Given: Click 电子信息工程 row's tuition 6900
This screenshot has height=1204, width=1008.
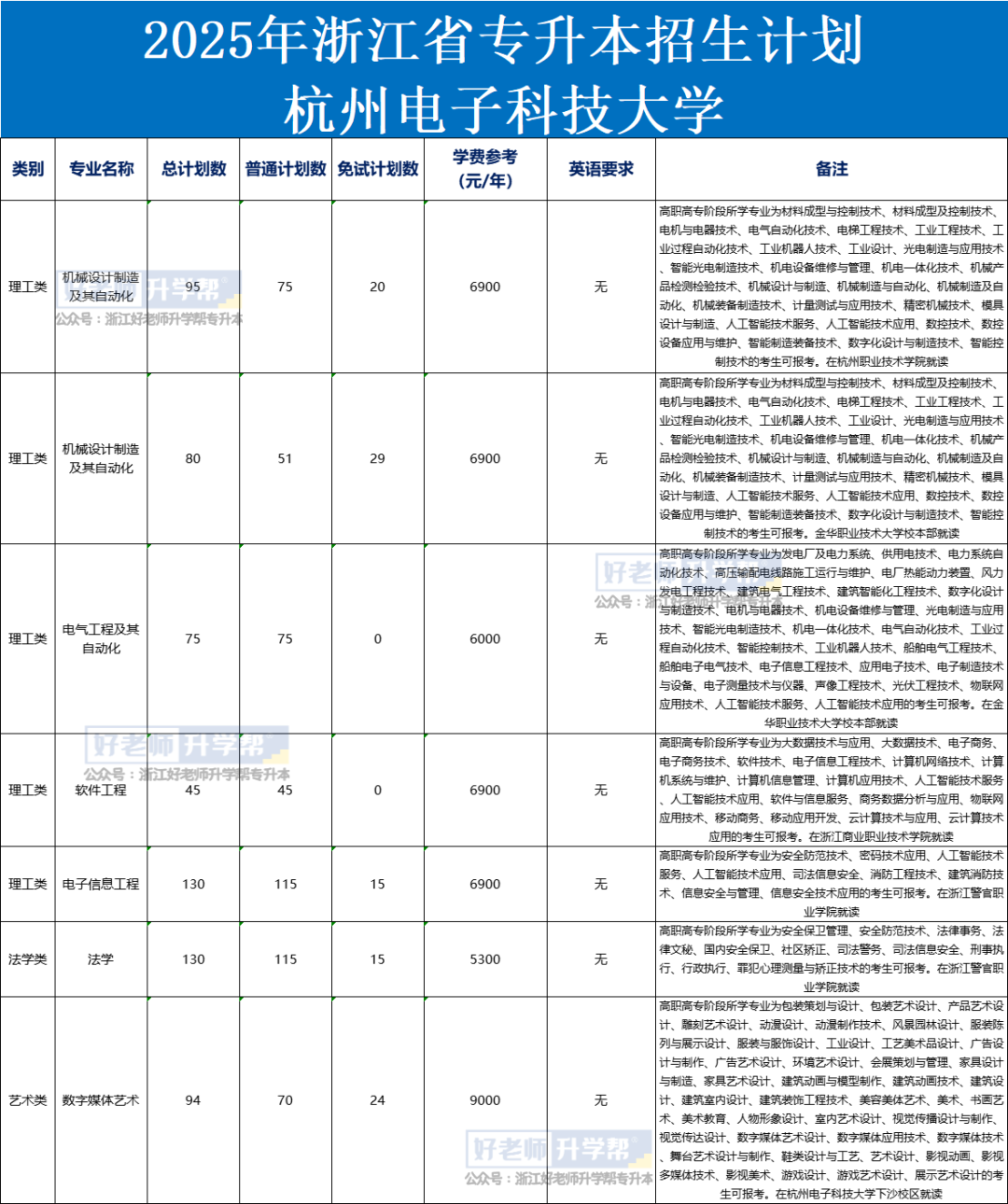Looking at the screenshot, I should [x=485, y=884].
